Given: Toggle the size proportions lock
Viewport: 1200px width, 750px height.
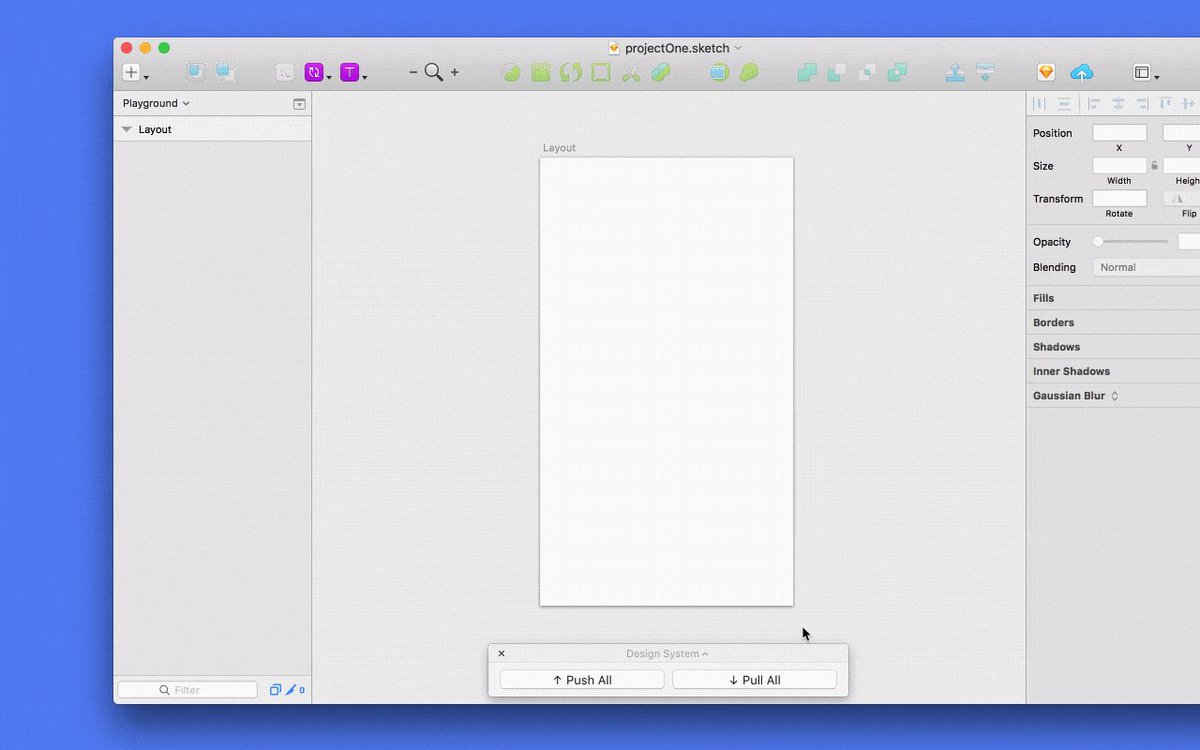Looking at the screenshot, I should [x=1154, y=166].
